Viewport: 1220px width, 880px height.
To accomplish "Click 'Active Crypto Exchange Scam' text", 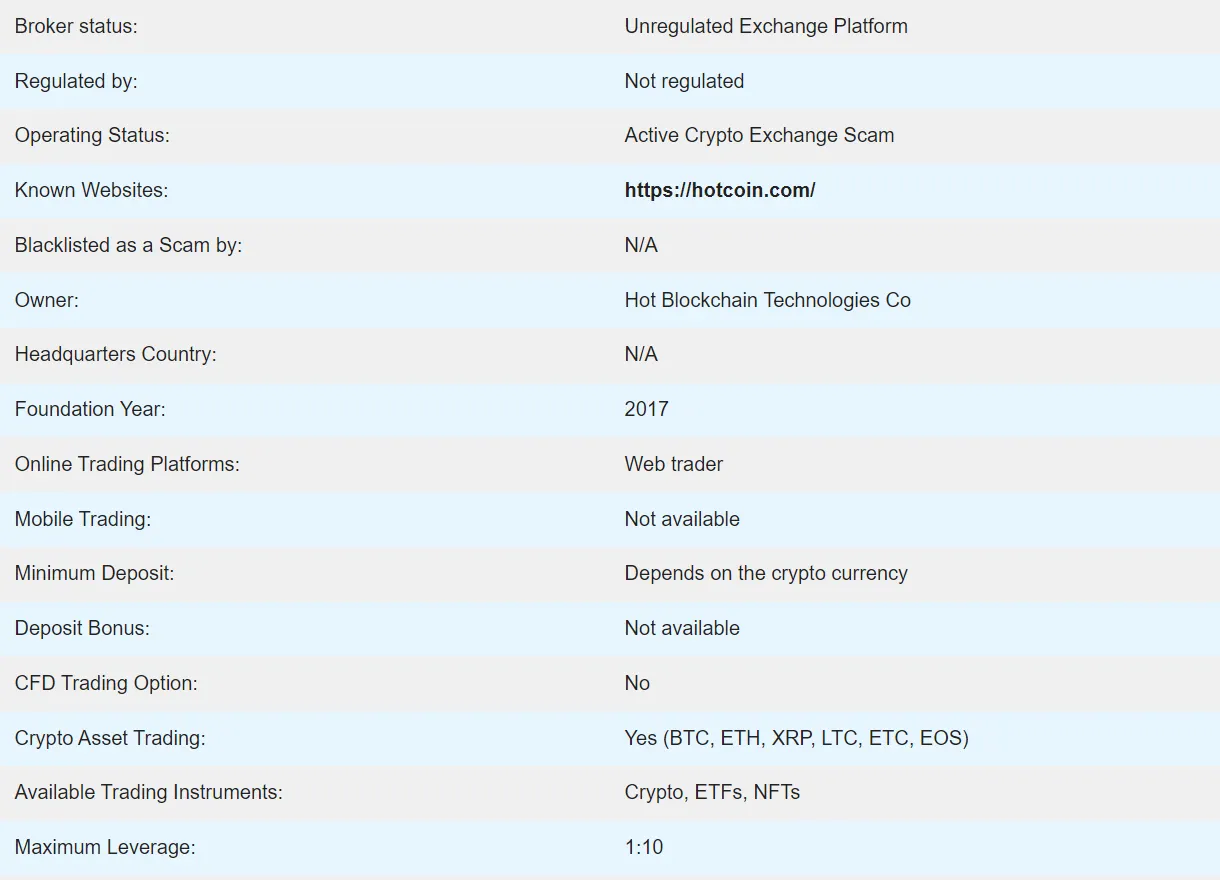I will coord(759,135).
